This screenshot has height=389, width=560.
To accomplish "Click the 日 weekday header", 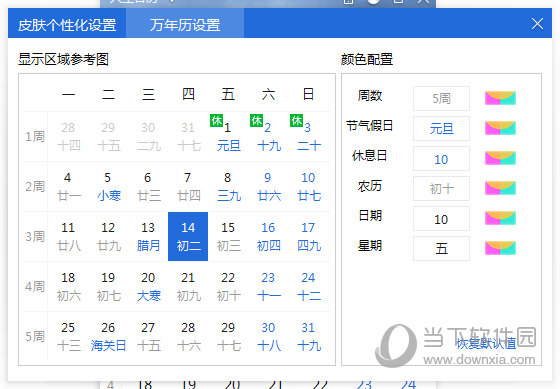I will pos(308,94).
